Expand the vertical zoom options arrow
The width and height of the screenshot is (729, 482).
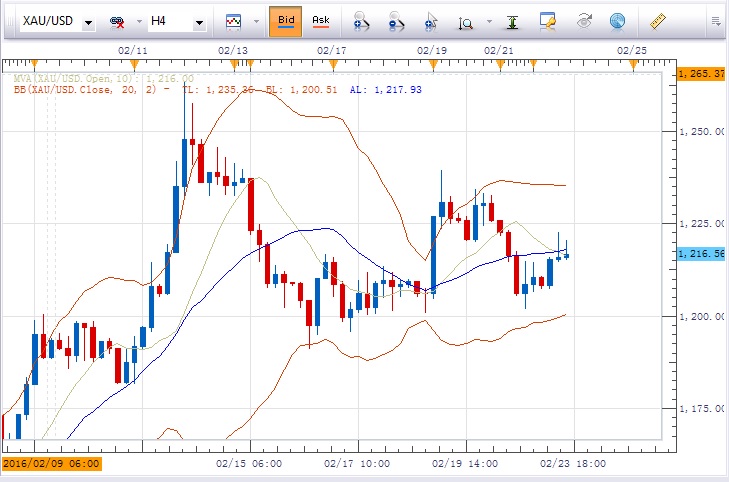point(489,21)
